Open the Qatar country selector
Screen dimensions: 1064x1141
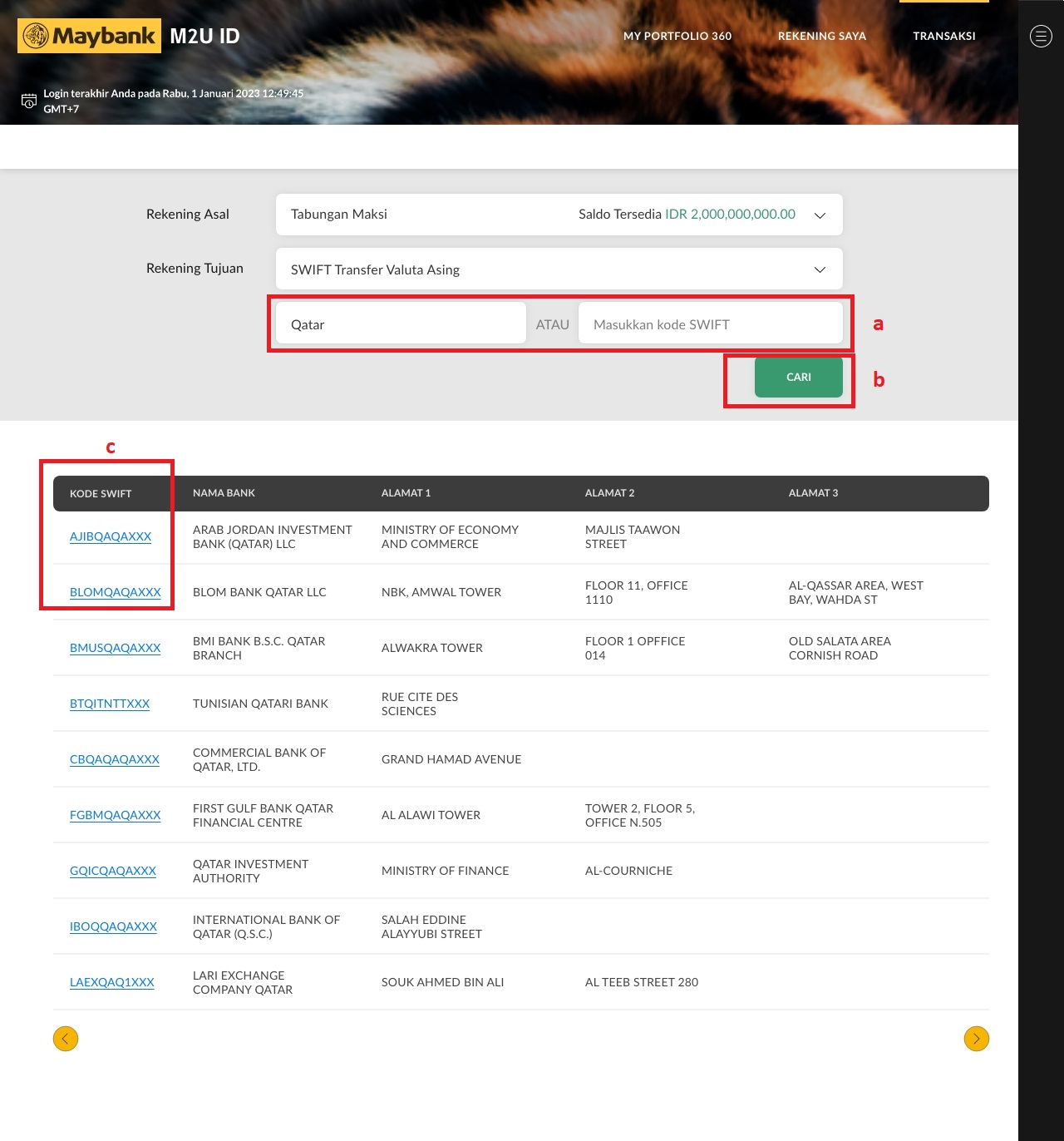pos(401,324)
